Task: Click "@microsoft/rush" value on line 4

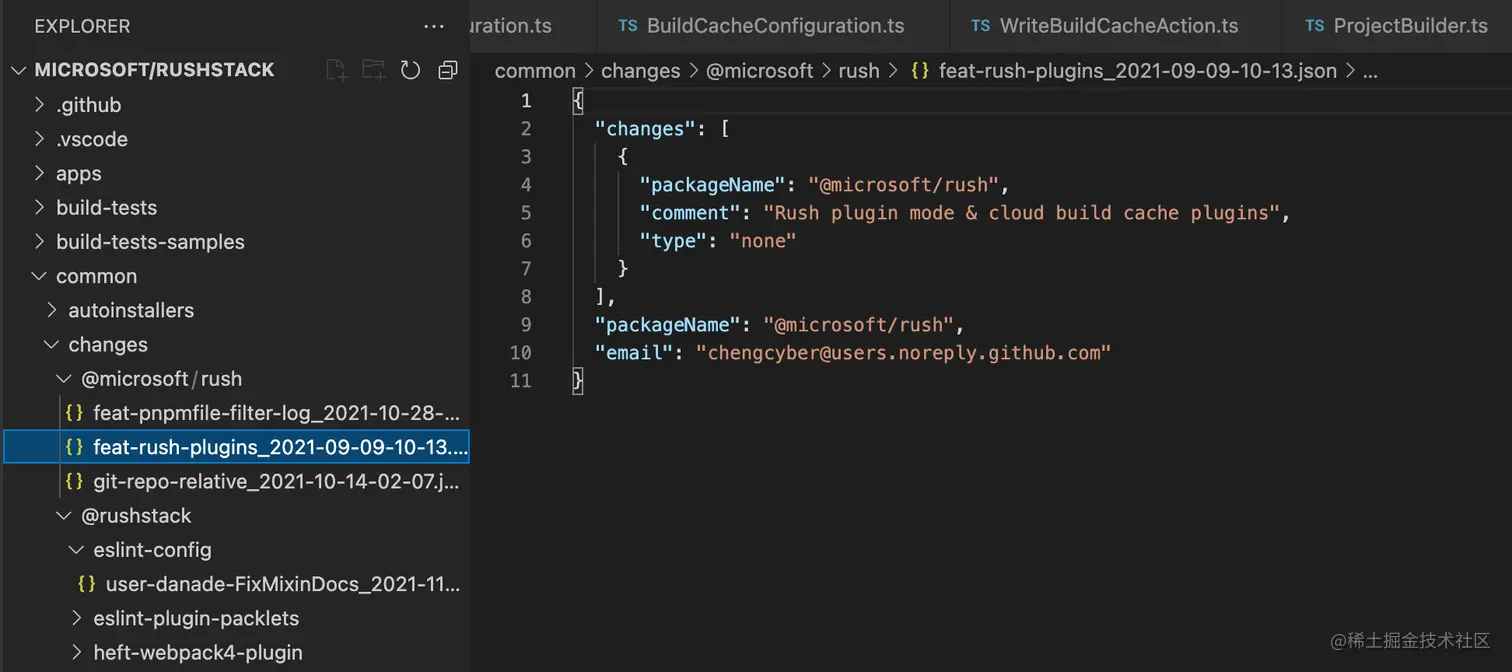Action: pos(904,185)
